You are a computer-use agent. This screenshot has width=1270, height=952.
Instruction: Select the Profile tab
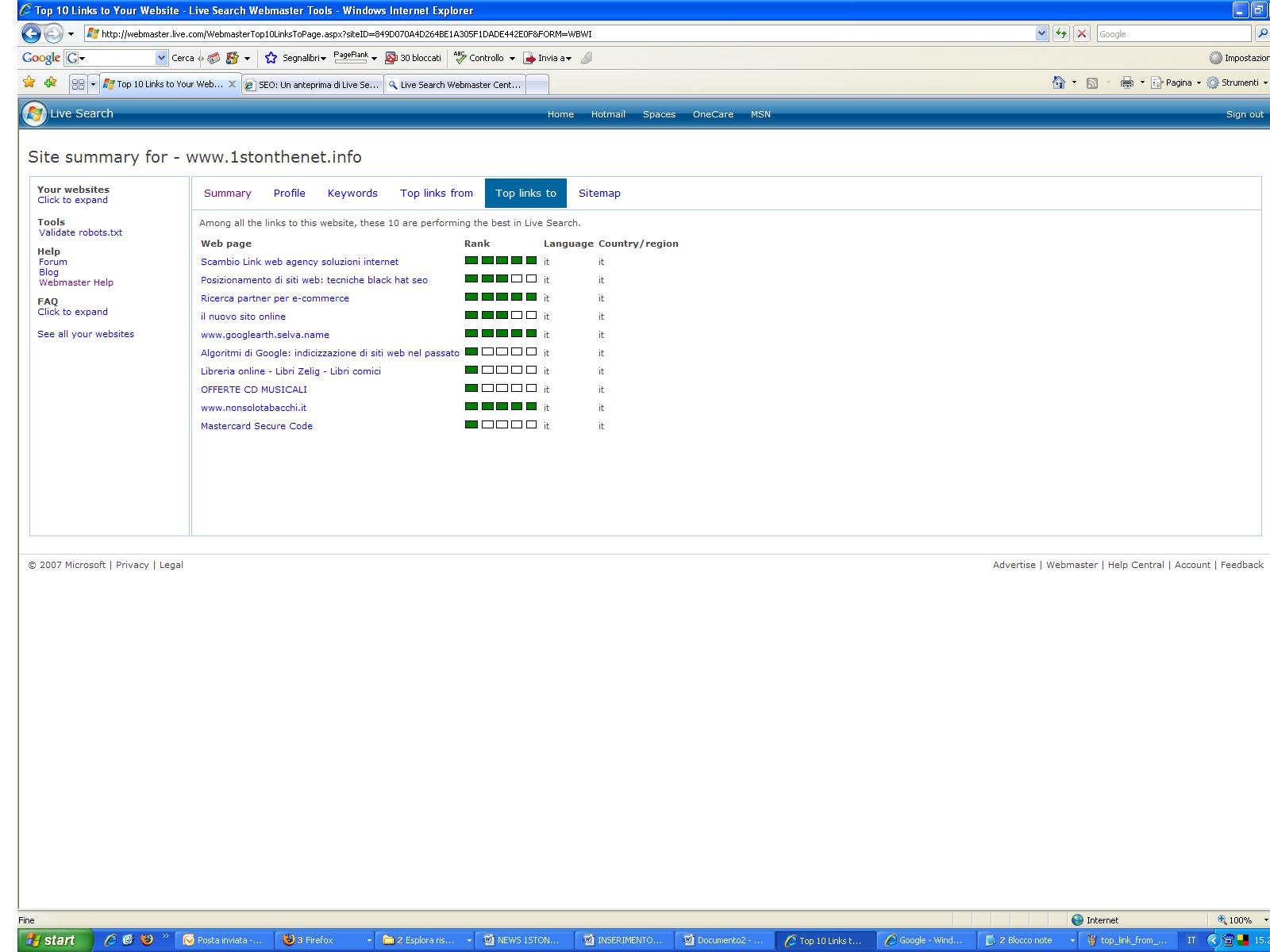pos(290,193)
